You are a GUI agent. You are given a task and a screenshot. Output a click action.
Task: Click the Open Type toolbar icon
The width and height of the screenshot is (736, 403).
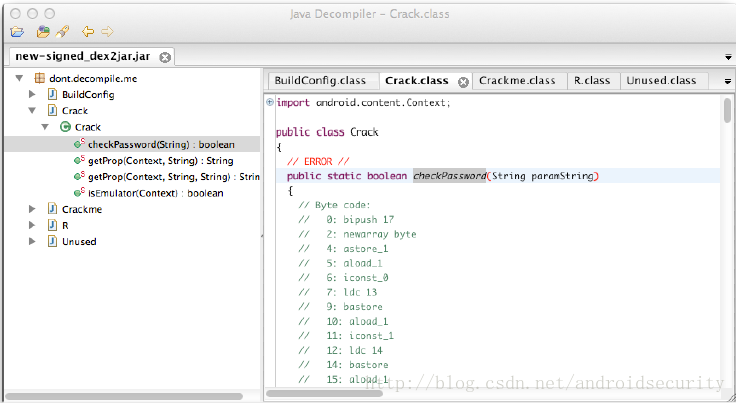point(43,32)
